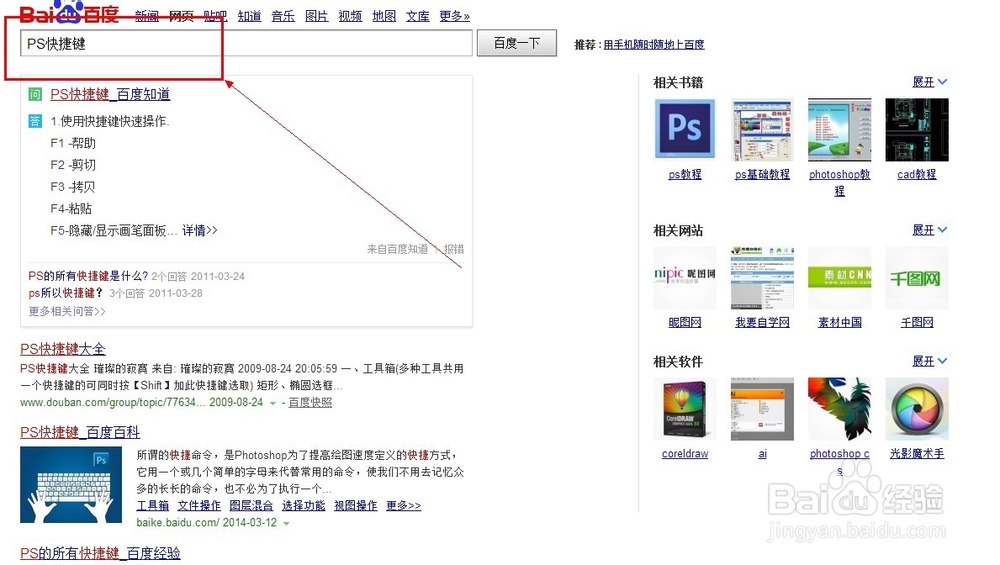Click the nipic 昵图网 logo
The image size is (1000, 565).
coord(685,278)
